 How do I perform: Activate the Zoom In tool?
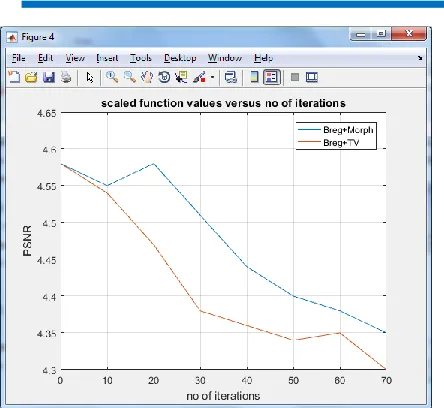point(112,77)
